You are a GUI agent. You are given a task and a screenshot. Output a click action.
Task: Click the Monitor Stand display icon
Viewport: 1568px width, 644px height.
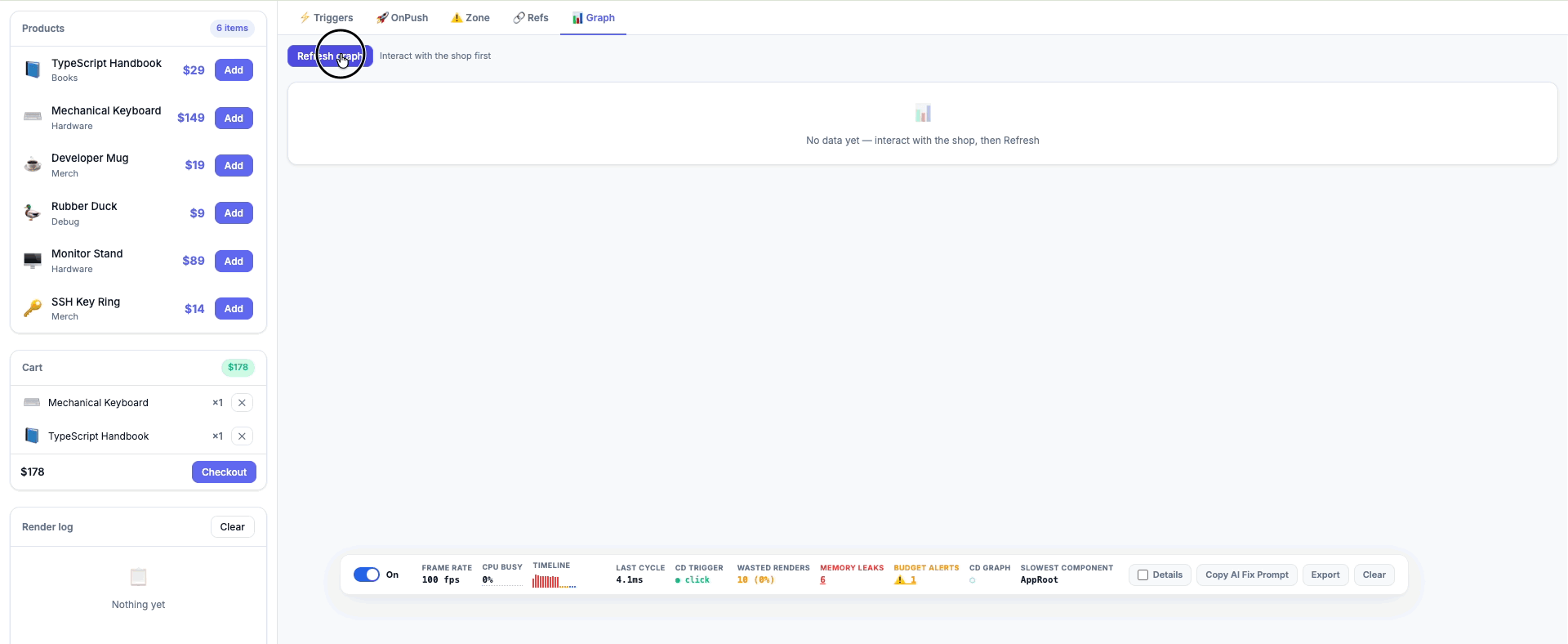33,261
